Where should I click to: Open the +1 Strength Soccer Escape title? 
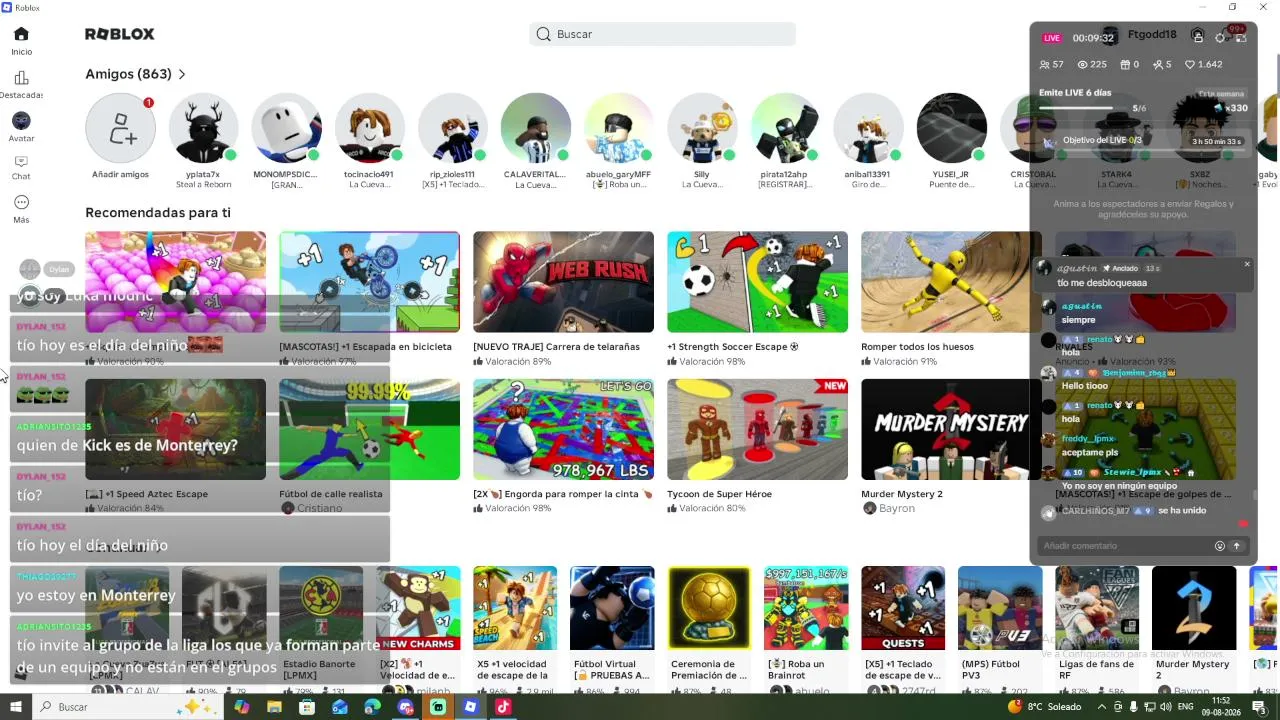pos(733,347)
